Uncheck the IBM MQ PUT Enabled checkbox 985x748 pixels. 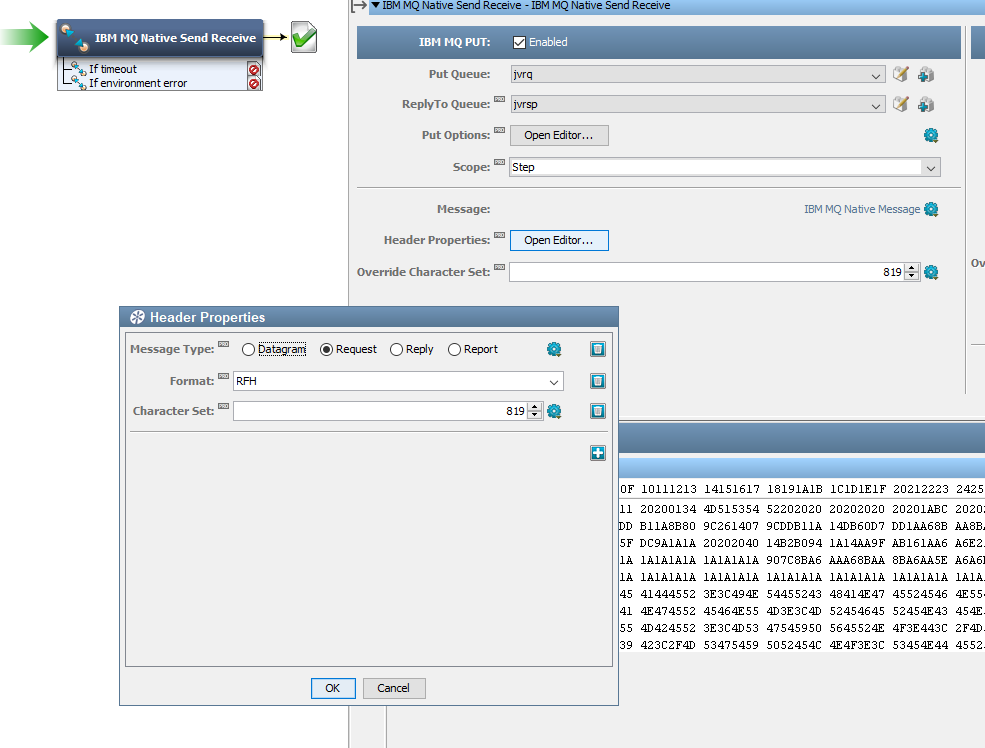(519, 42)
